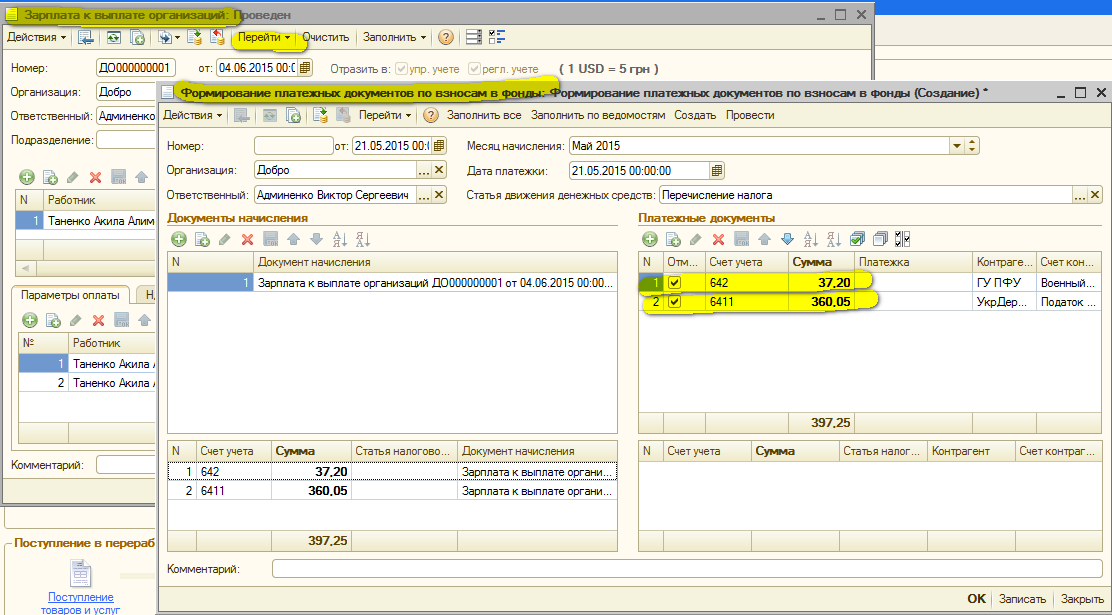Toggle checkbox in row with account 642
1112x615 pixels.
(x=674, y=282)
